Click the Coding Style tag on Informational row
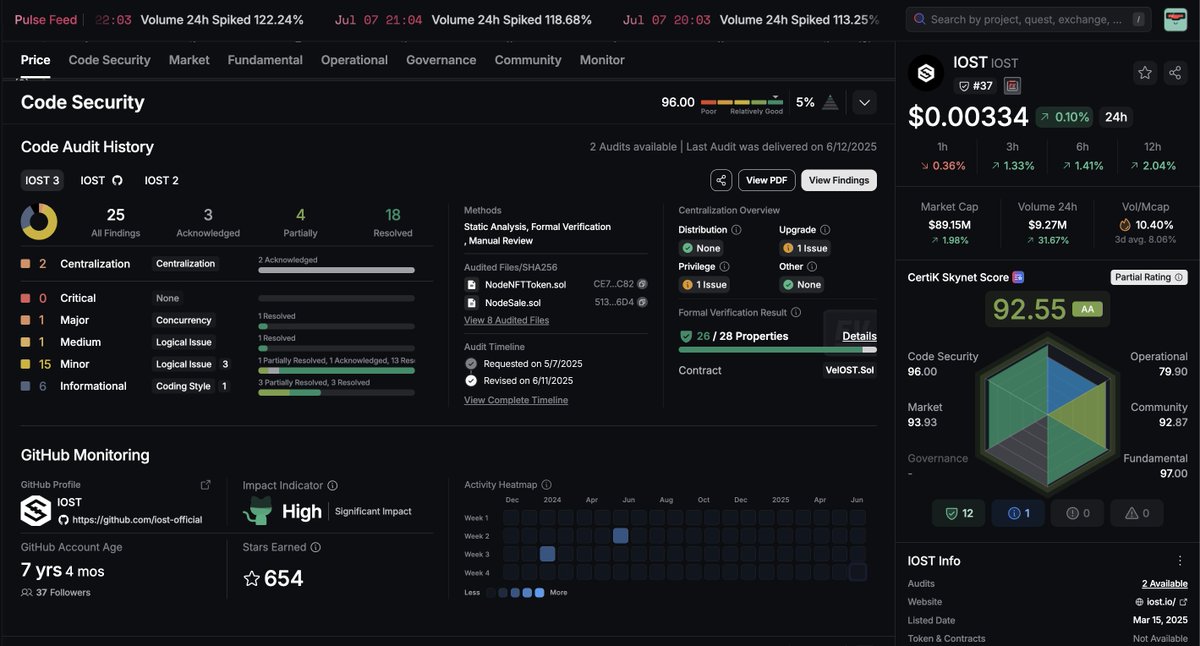This screenshot has width=1200, height=646. (184, 386)
